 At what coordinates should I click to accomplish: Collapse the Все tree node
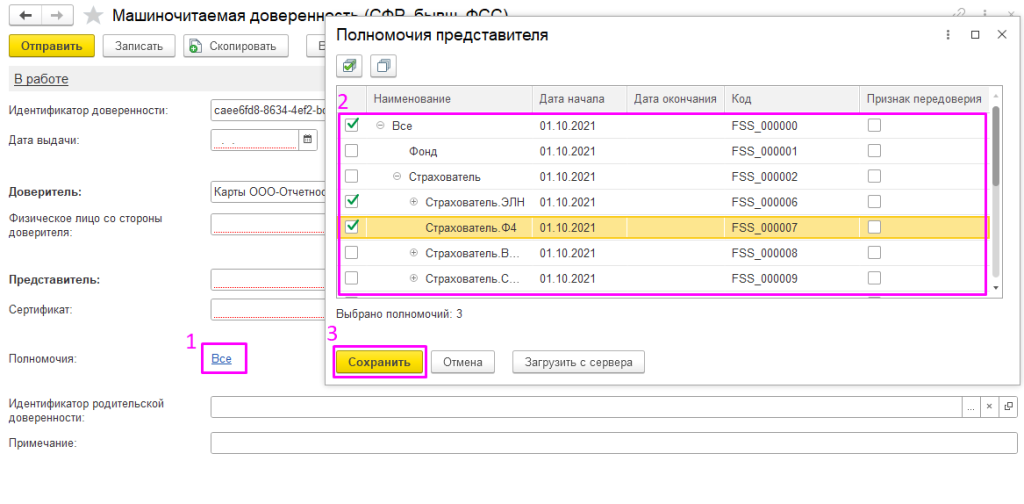pos(380,126)
